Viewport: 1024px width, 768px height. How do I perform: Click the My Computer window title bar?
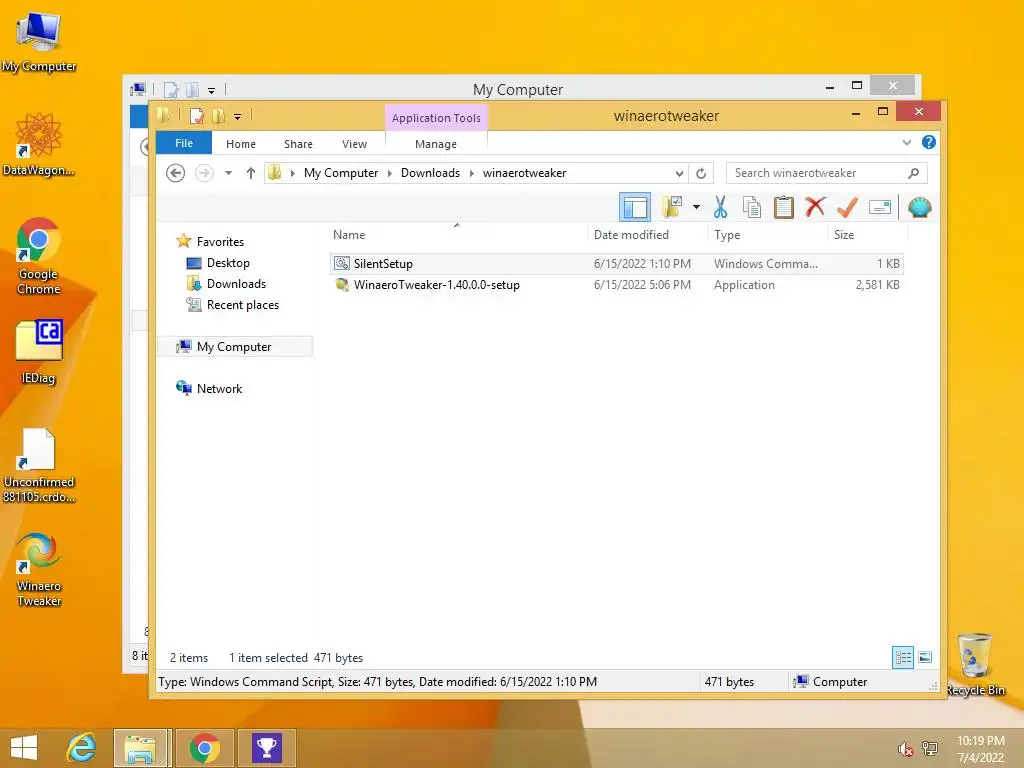click(517, 89)
